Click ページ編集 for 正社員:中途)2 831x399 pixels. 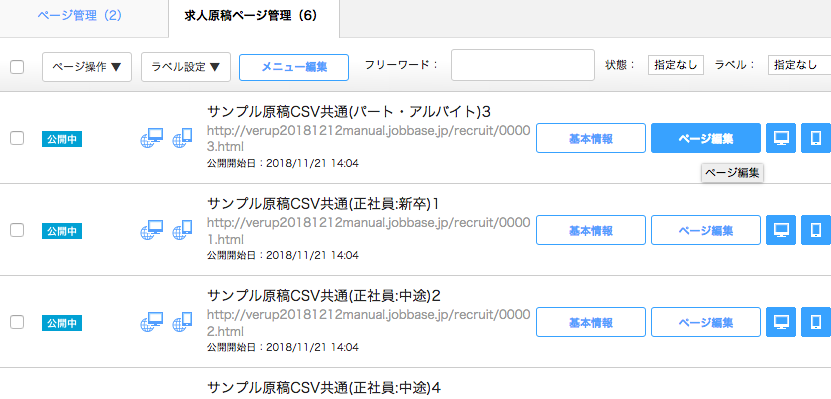coord(706,322)
